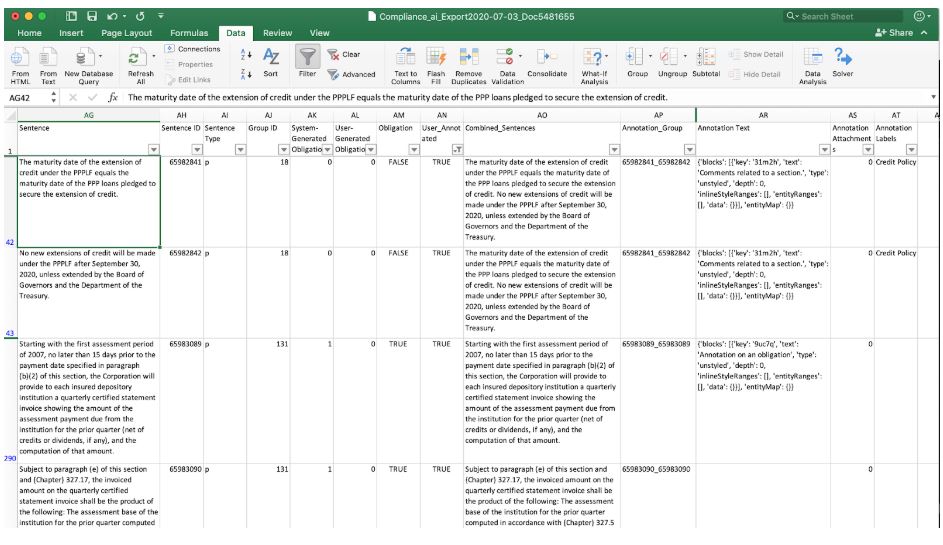943x545 pixels.
Task: Select column header AO
Action: pyautogui.click(x=542, y=115)
